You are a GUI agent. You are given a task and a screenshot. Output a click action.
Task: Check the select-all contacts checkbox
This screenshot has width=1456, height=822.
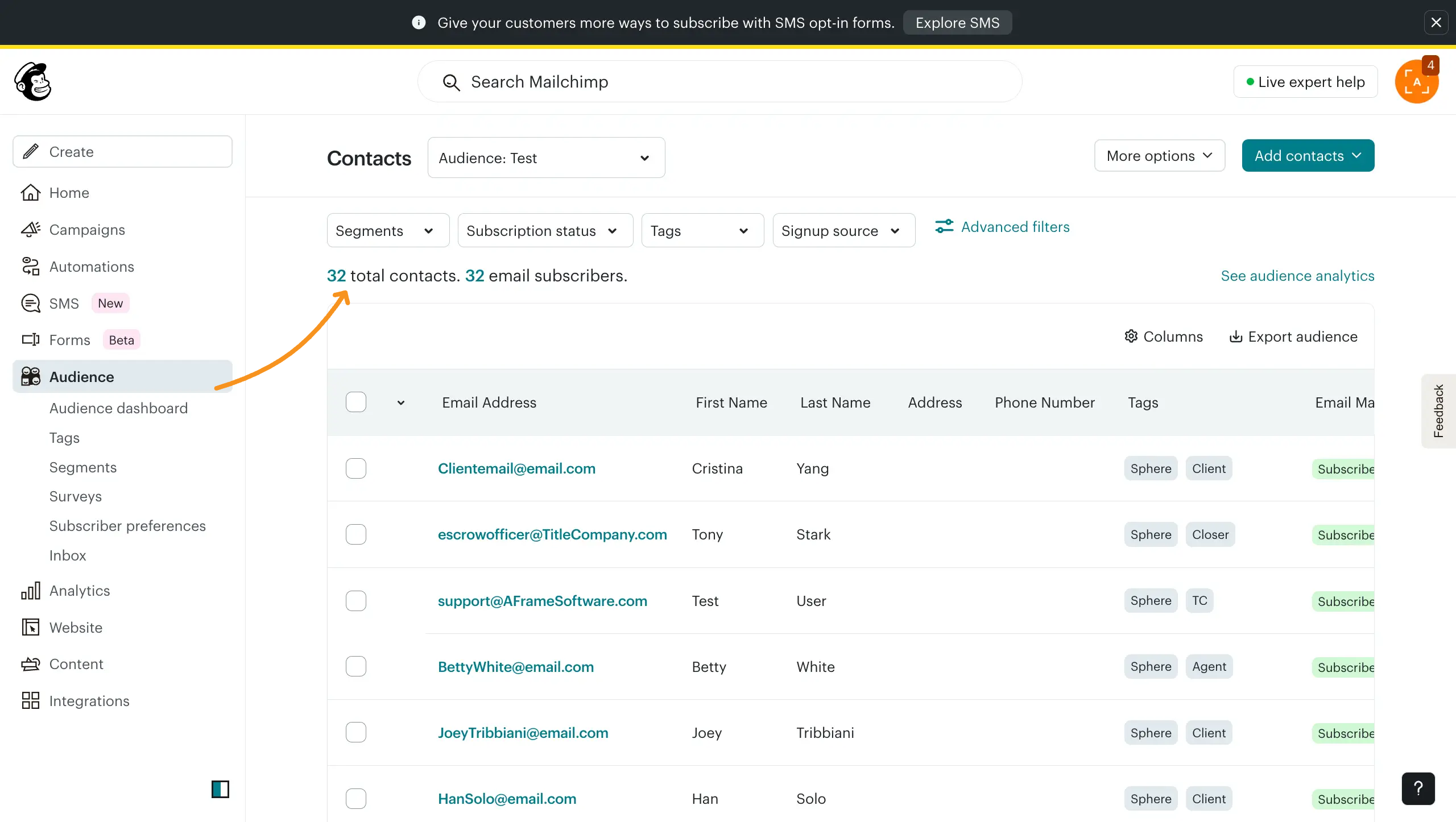[x=356, y=402]
